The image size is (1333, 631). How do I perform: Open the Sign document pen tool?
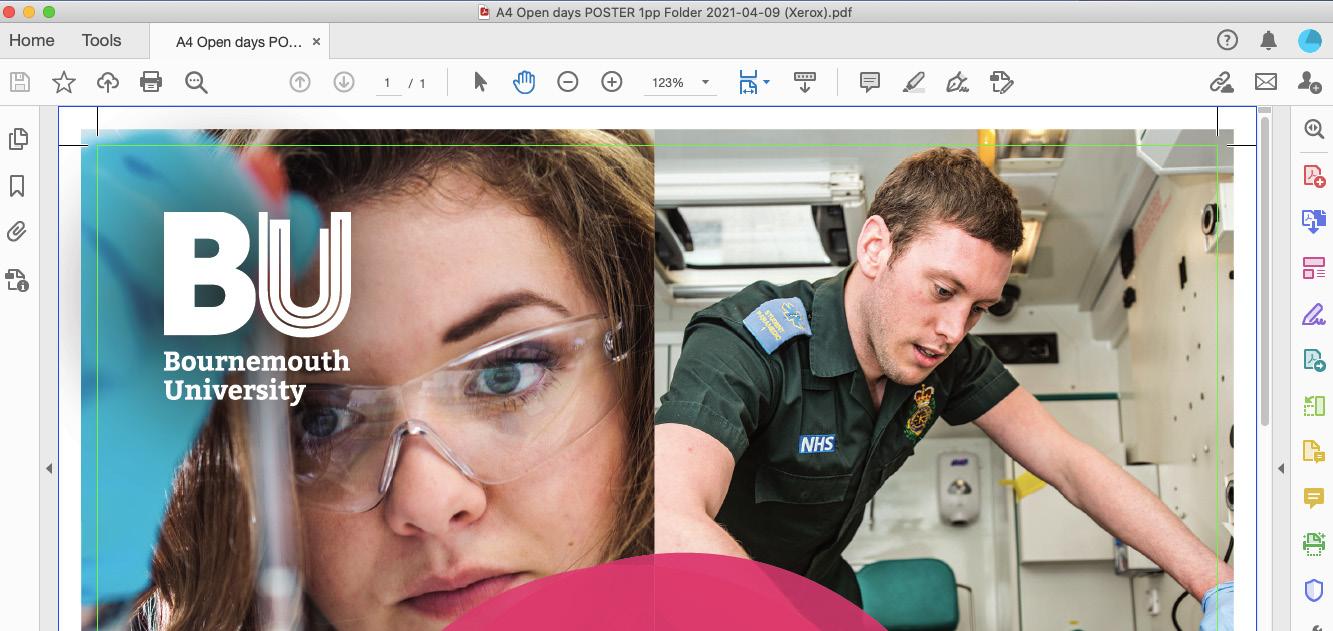[957, 82]
